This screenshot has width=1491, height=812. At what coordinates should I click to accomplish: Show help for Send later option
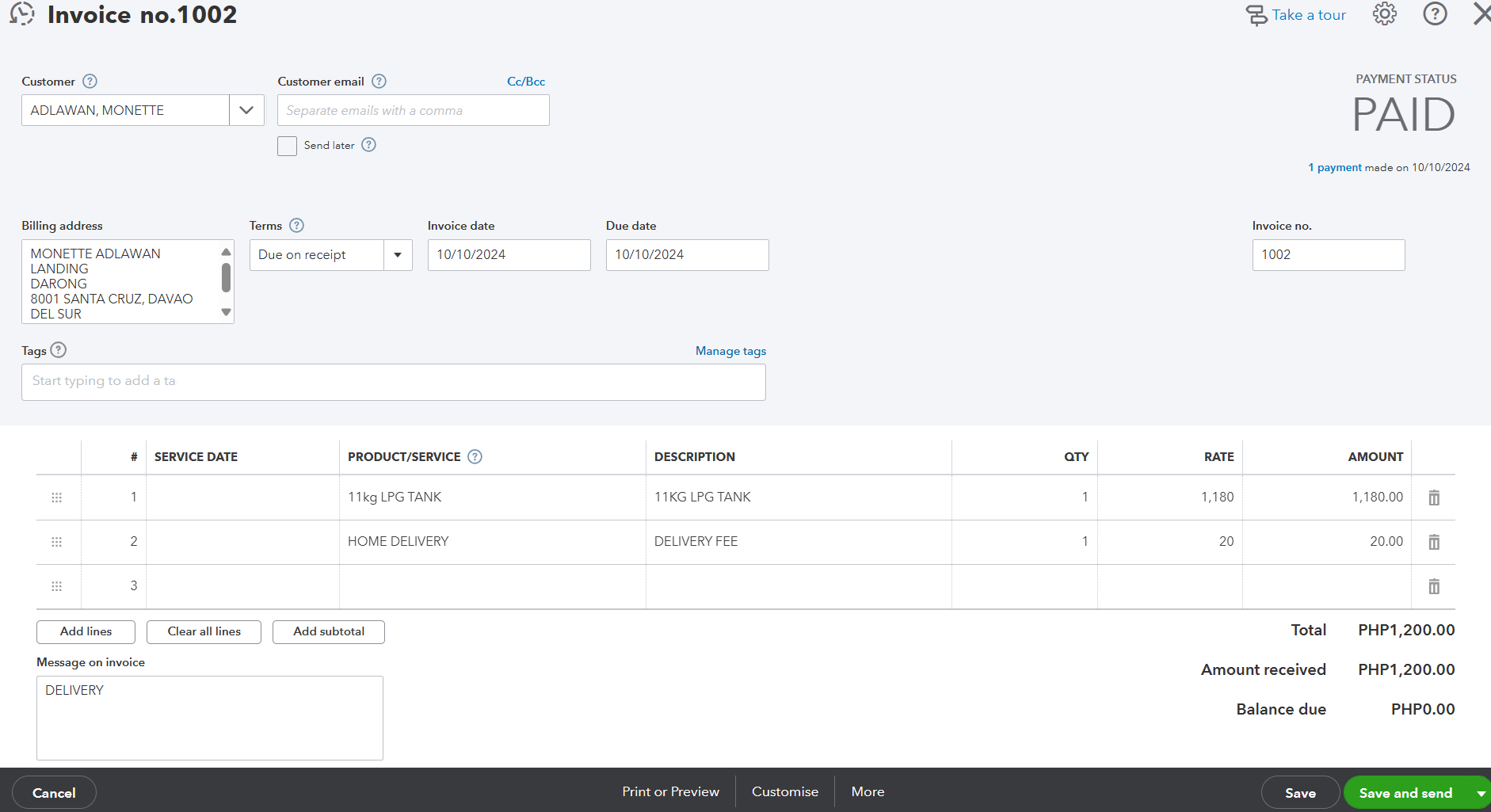pos(368,145)
